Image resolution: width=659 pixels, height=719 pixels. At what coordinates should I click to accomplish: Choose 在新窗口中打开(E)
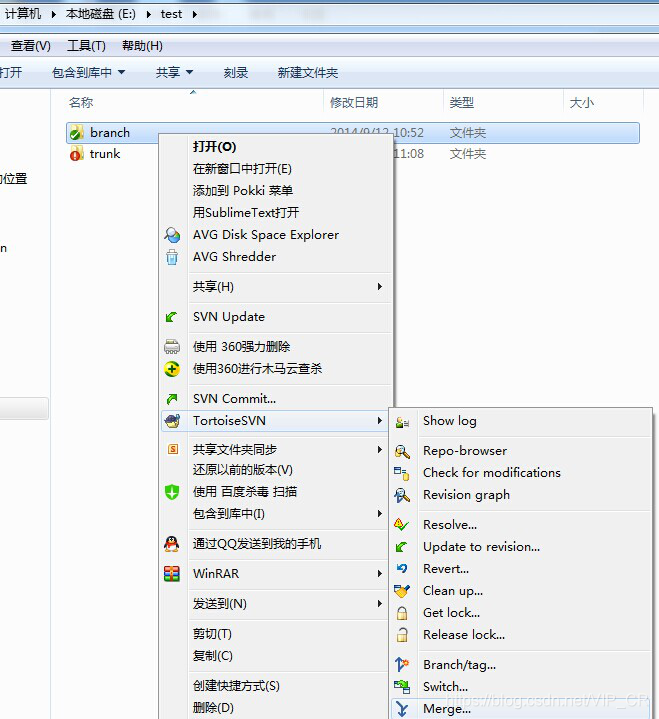click(242, 169)
